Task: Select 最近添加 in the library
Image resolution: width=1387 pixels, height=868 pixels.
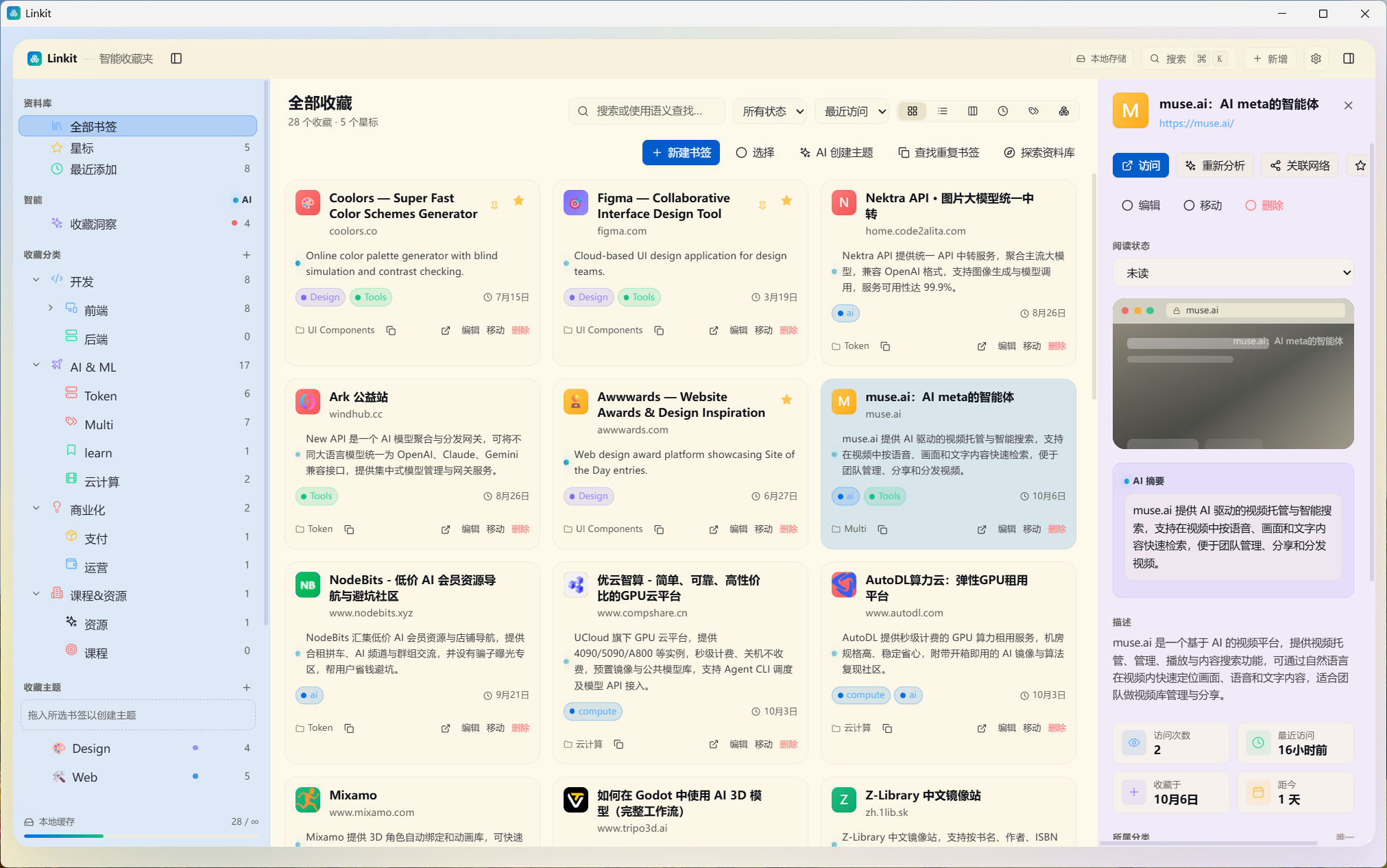Action: (x=138, y=169)
